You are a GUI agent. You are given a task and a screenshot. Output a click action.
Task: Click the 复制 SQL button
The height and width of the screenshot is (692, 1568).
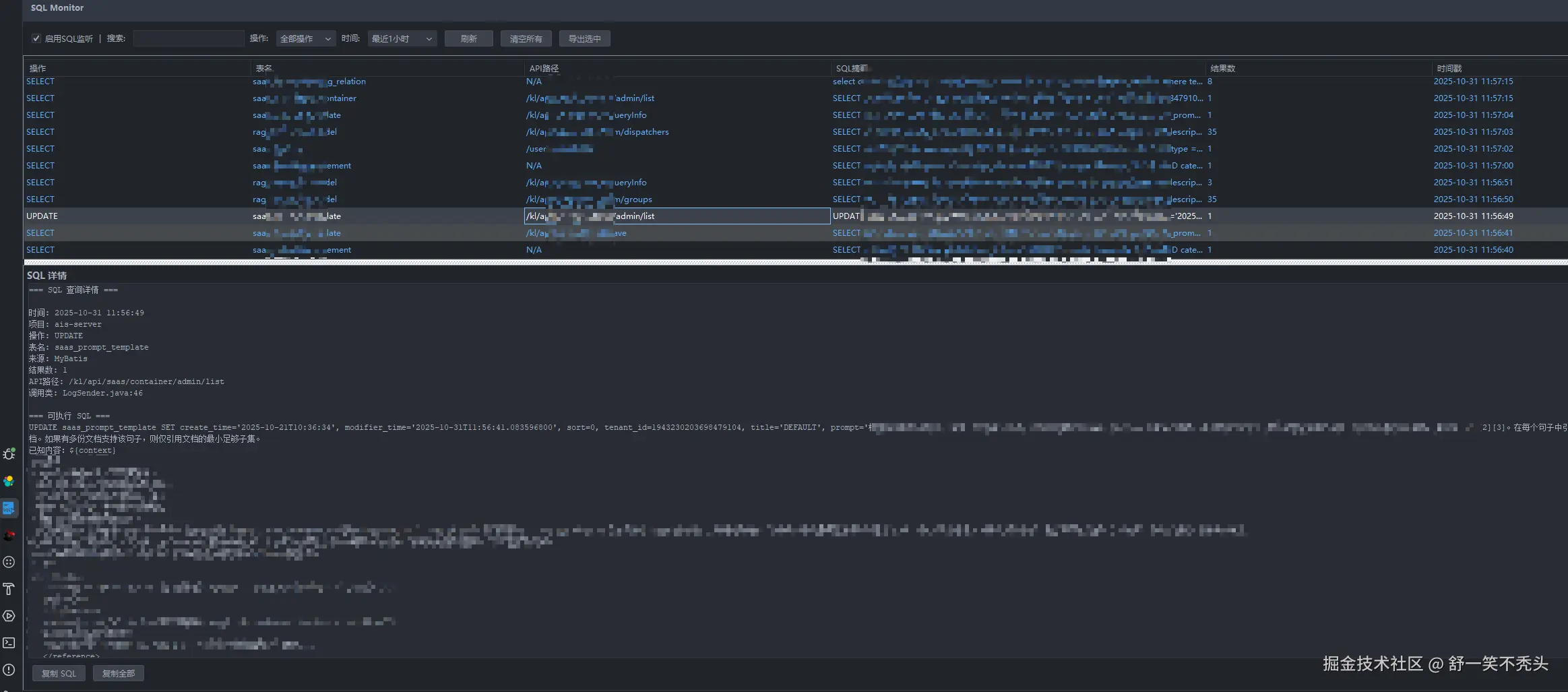click(x=59, y=673)
